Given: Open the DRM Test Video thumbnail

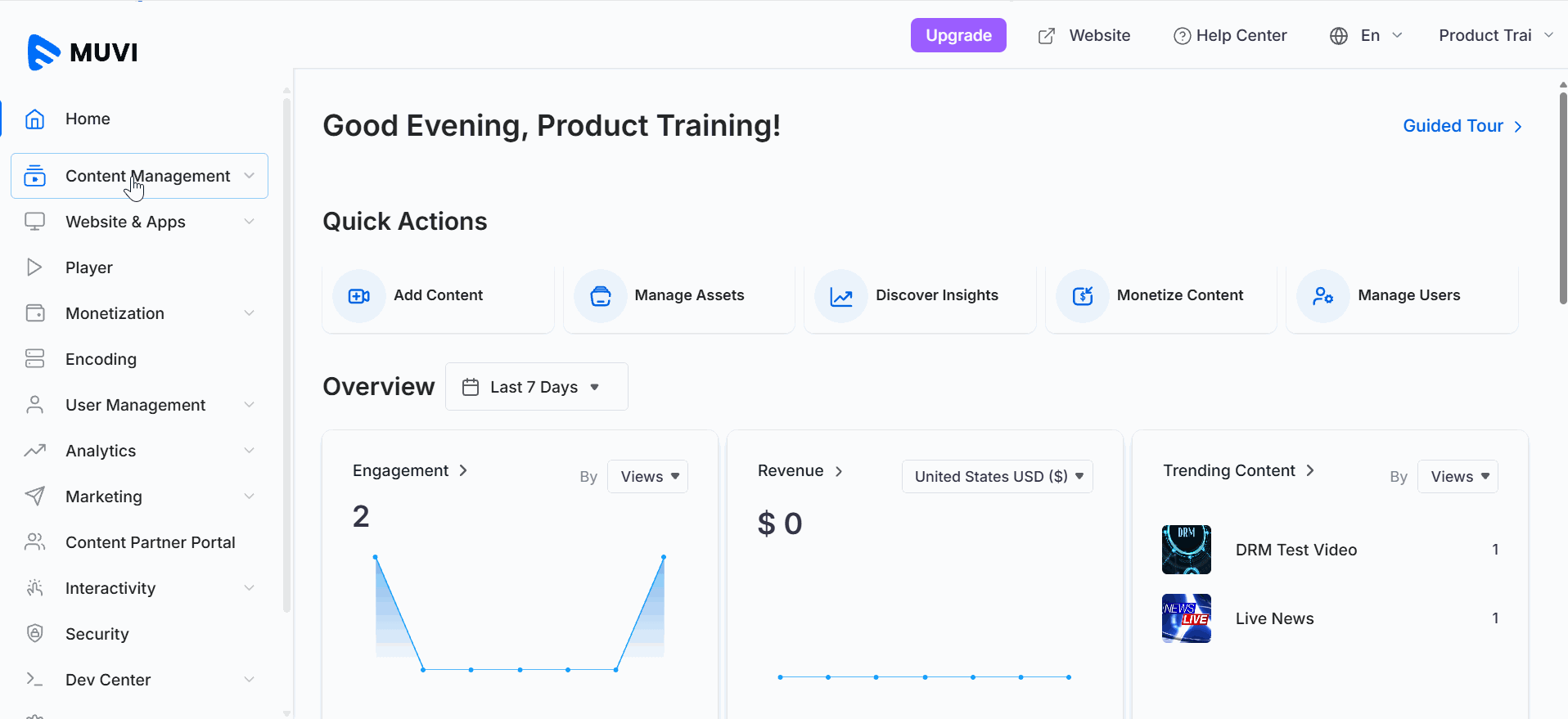Looking at the screenshot, I should click(1186, 550).
